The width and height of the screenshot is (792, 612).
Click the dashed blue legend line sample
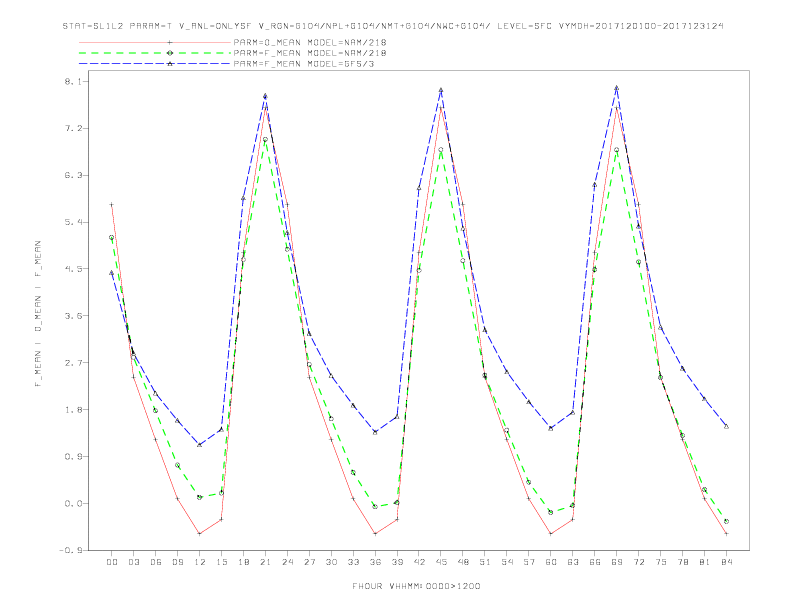coord(155,64)
